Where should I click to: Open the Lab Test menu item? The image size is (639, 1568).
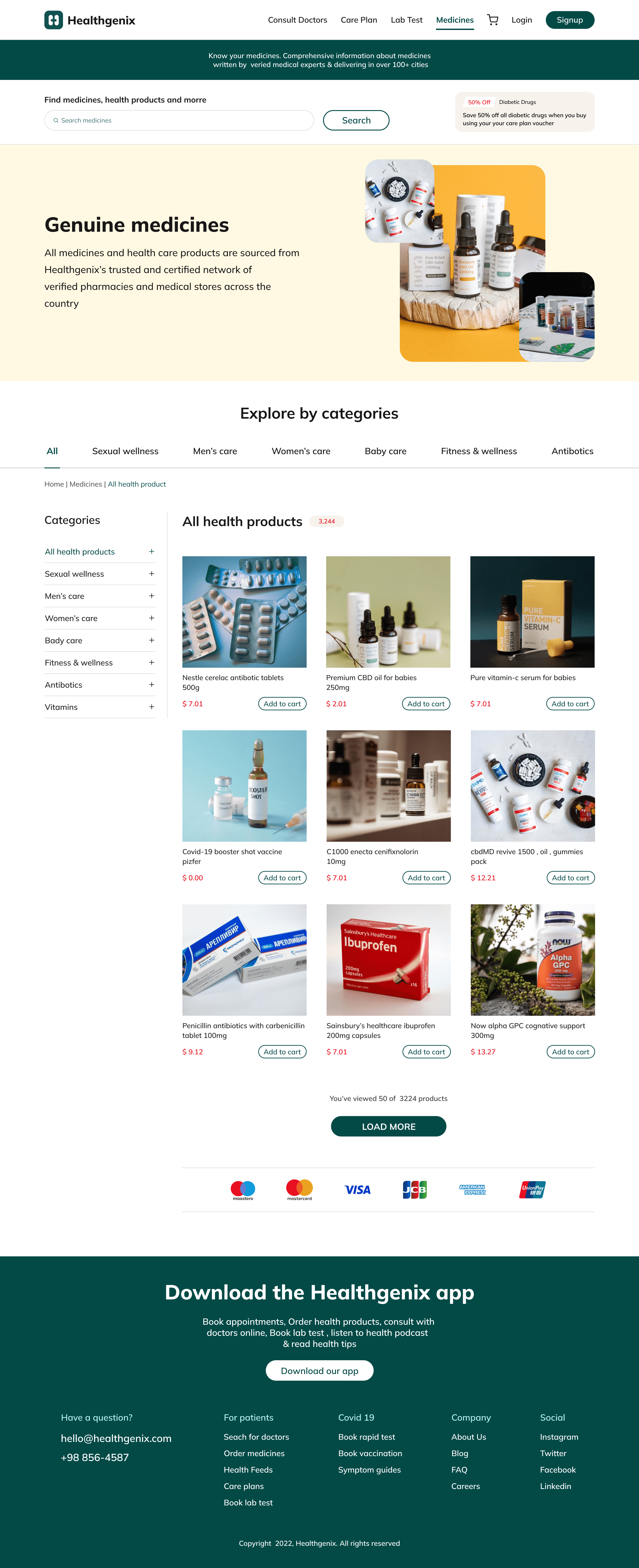[406, 20]
